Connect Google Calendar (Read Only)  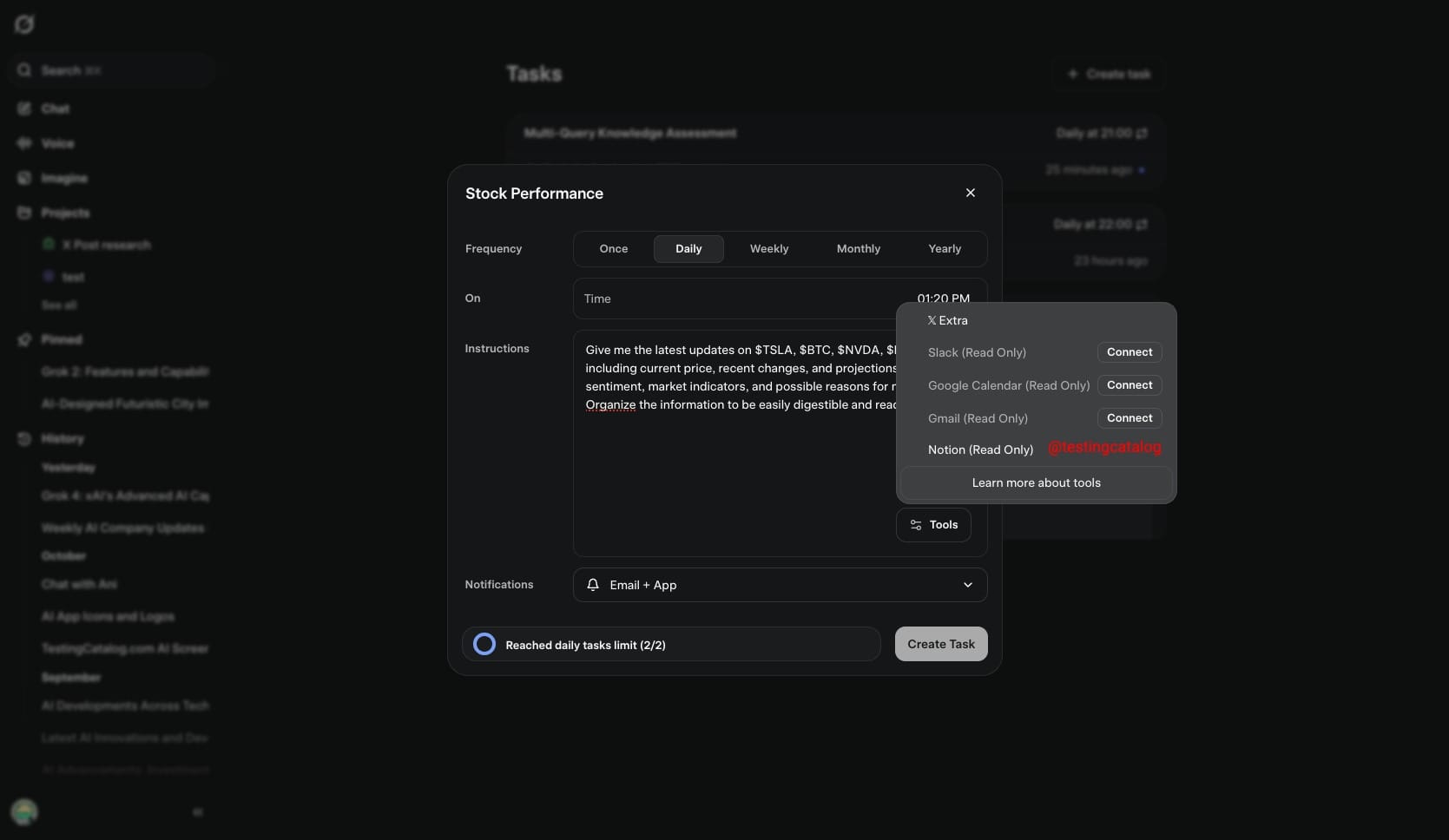click(1130, 385)
